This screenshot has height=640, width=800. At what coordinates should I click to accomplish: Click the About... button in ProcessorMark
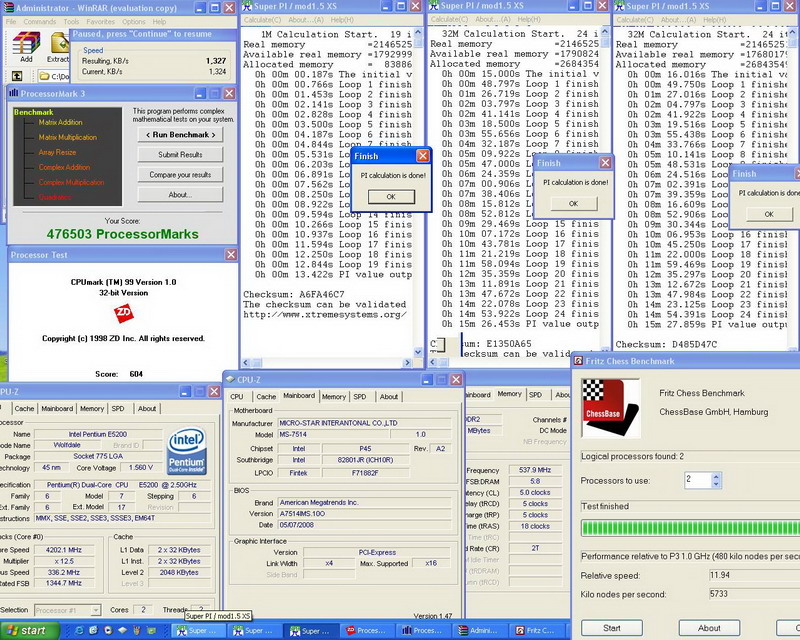tap(180, 194)
